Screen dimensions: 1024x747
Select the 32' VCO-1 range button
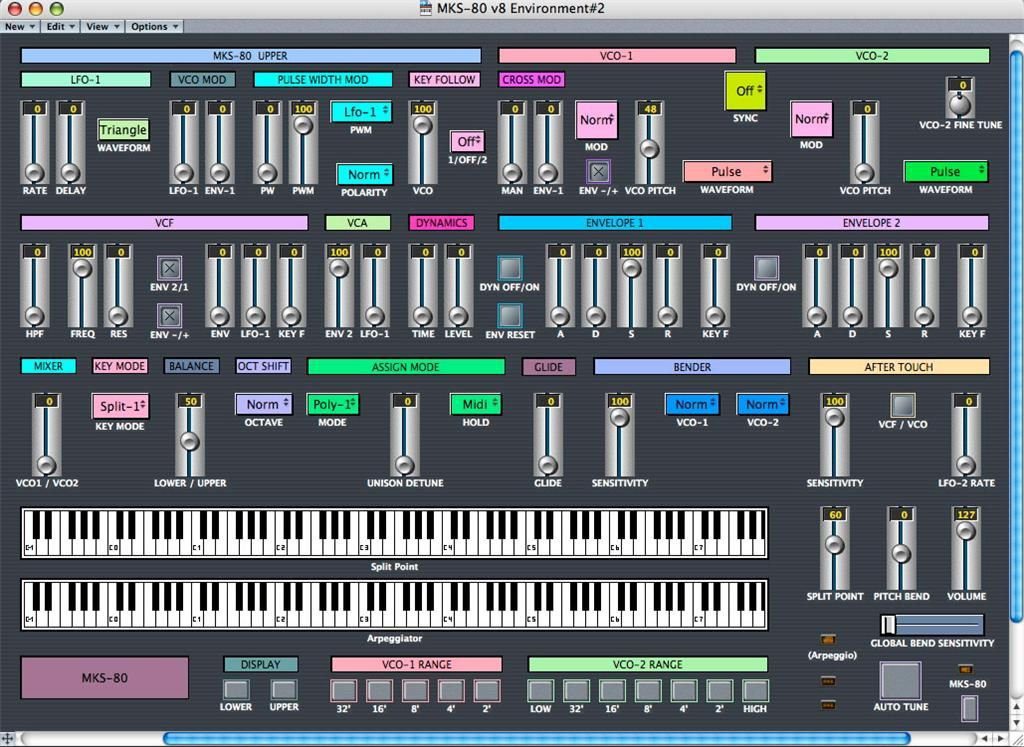click(x=344, y=690)
